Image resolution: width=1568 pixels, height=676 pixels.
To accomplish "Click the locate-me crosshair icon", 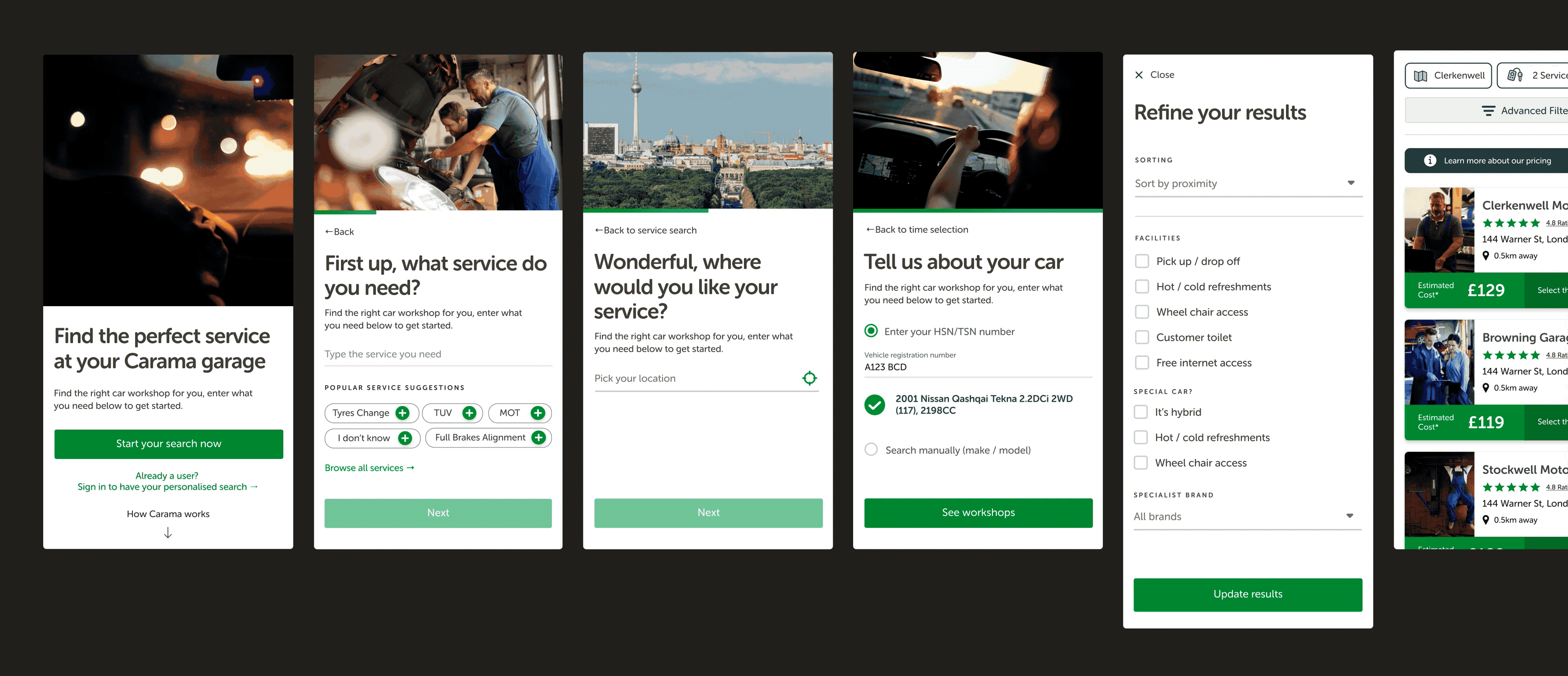I will click(809, 378).
